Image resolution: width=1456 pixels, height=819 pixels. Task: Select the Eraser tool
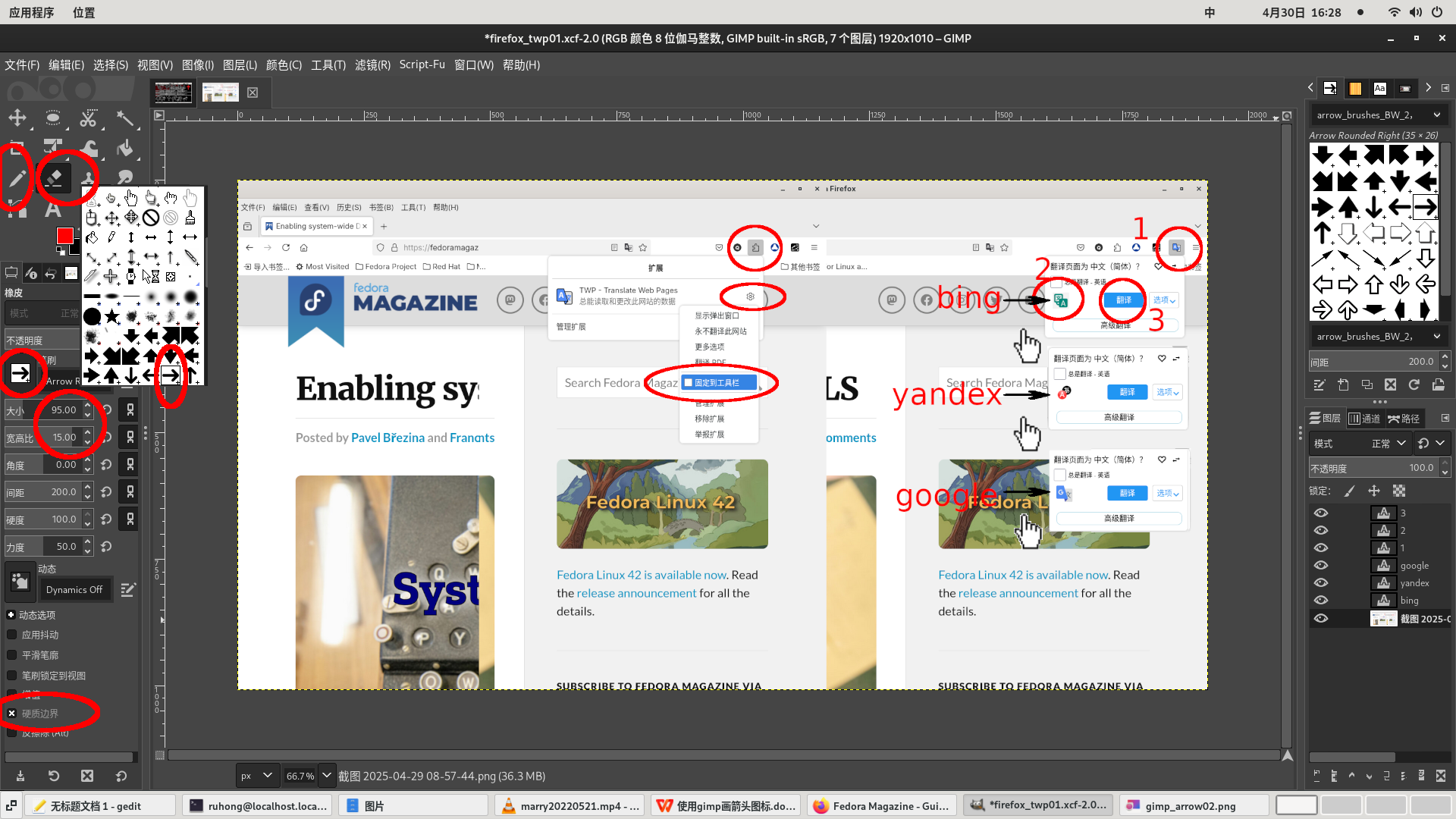click(x=54, y=179)
